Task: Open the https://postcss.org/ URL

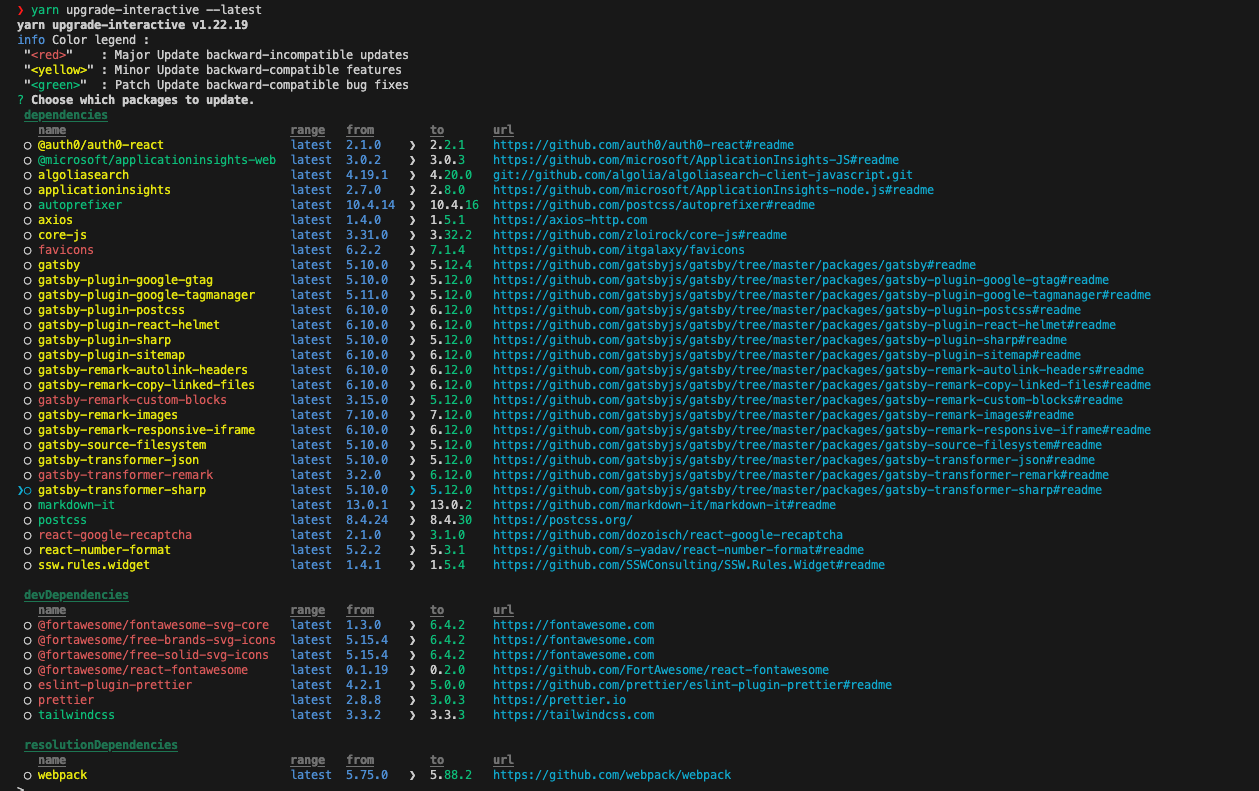Action: coord(563,520)
